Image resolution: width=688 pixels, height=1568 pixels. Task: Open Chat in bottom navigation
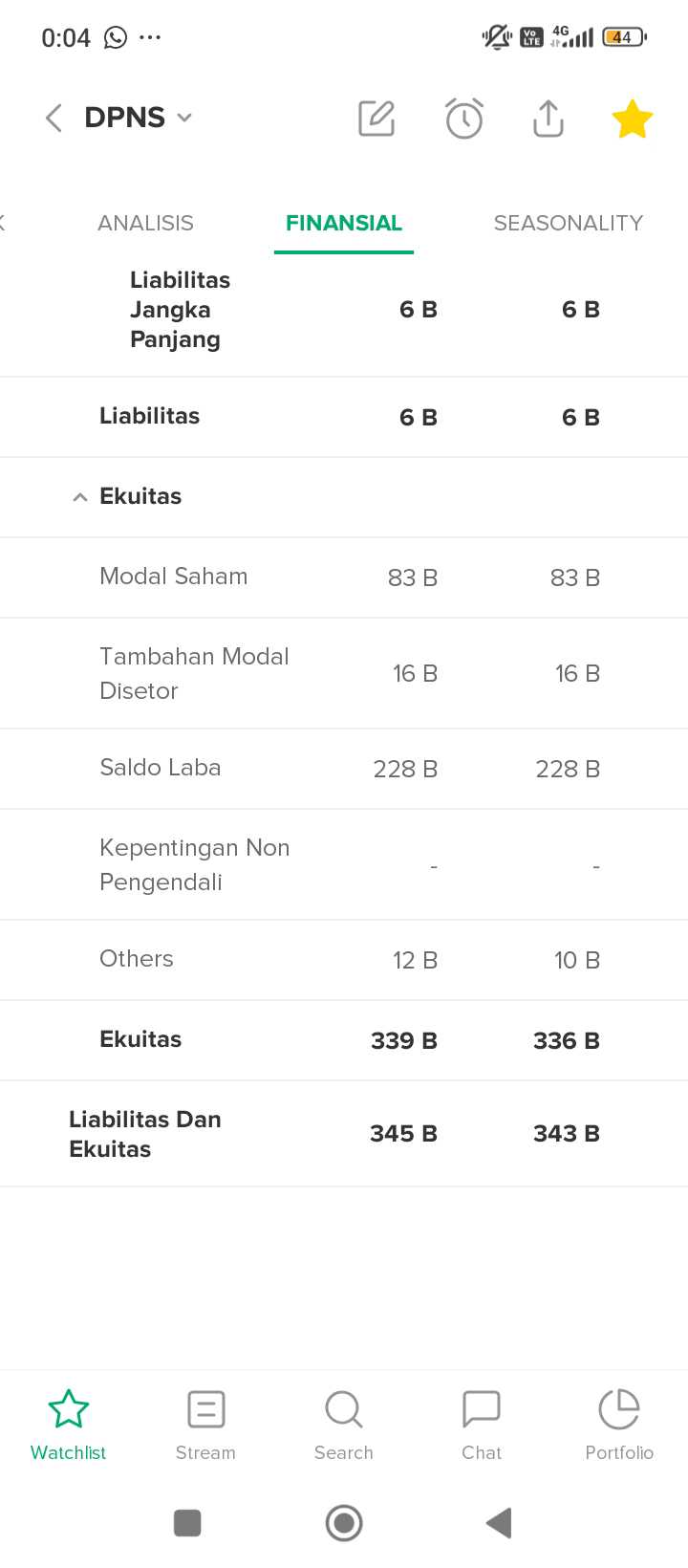coord(482,1426)
